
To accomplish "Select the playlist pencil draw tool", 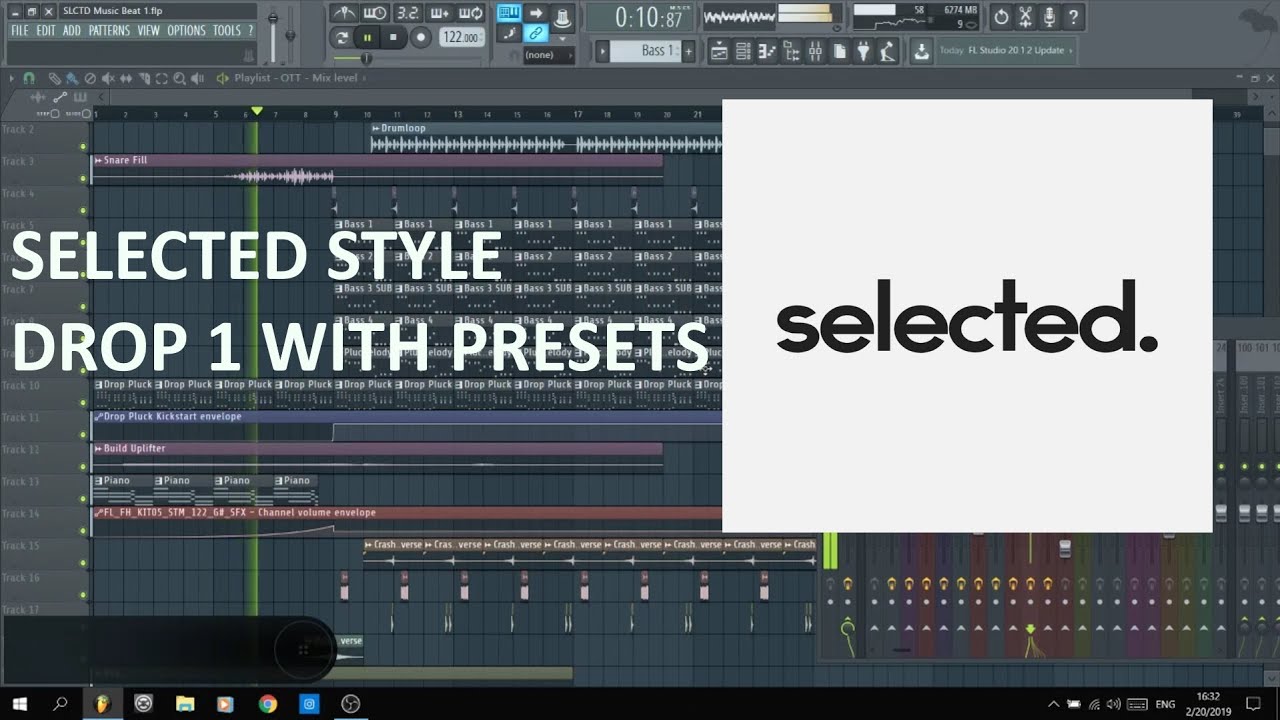I will [55, 78].
